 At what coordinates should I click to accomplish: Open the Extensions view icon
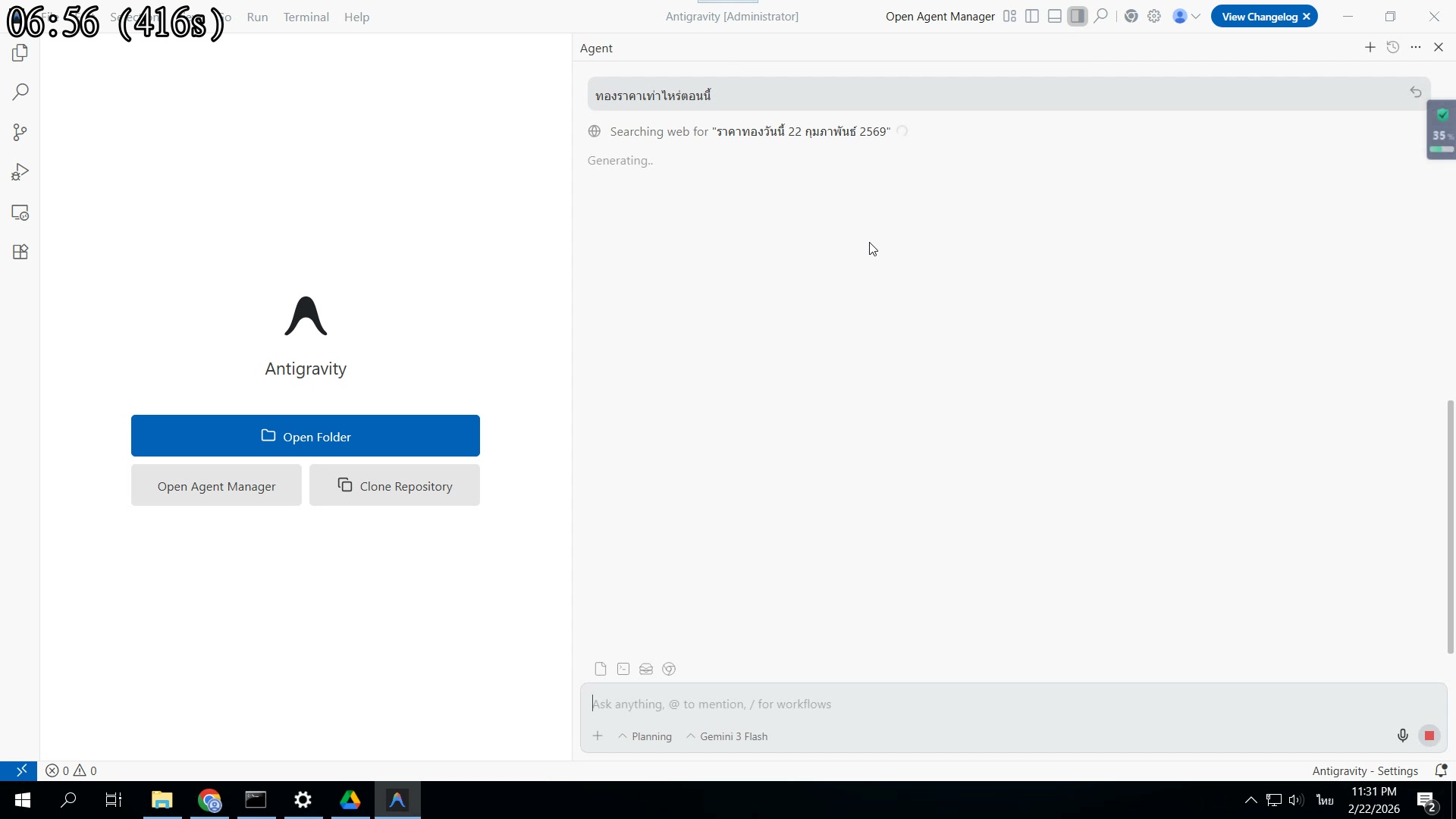(20, 253)
